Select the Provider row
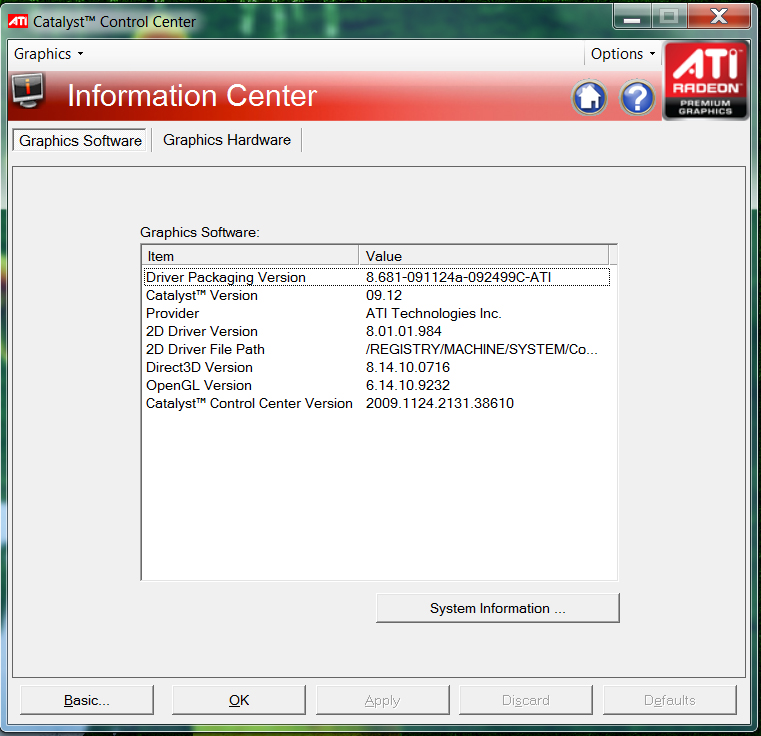 (x=377, y=313)
